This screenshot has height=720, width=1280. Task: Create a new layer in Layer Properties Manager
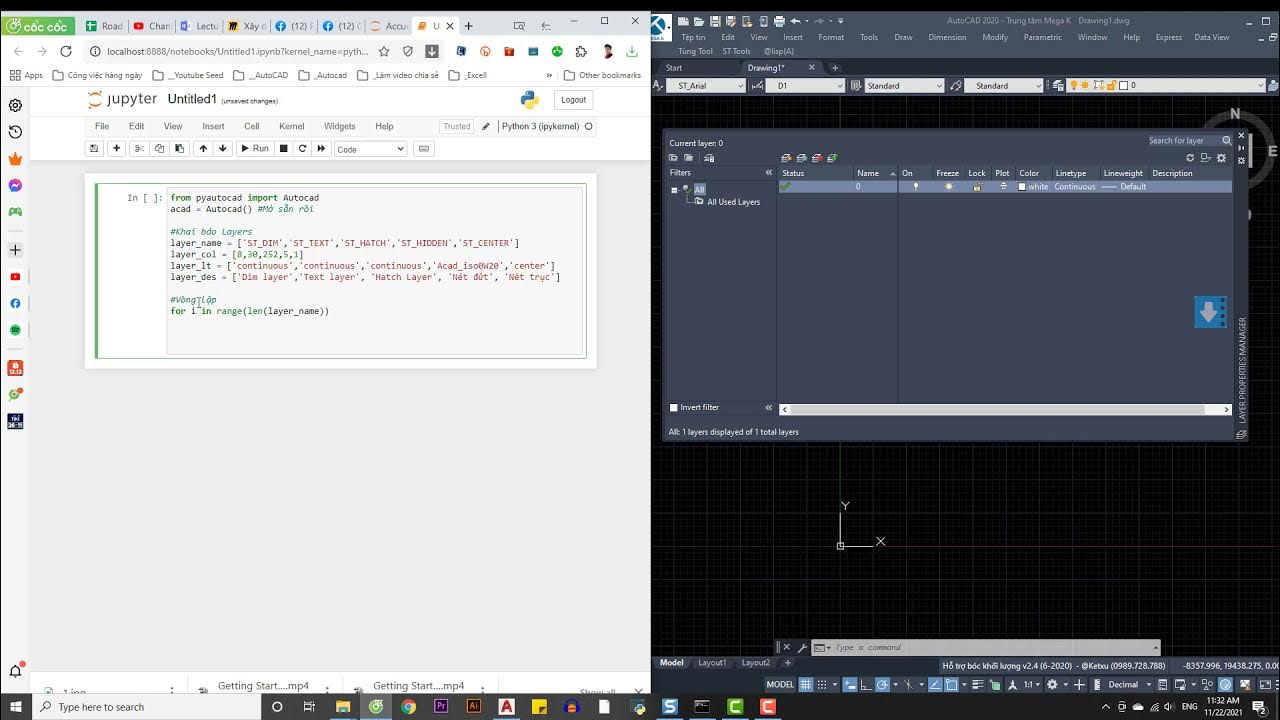[786, 158]
